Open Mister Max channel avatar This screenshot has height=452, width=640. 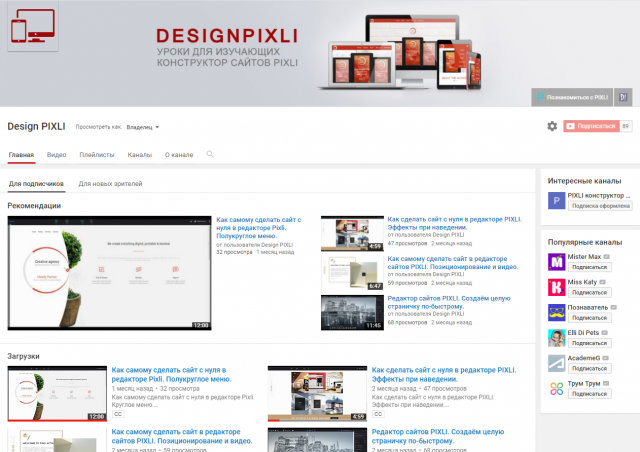point(556,262)
